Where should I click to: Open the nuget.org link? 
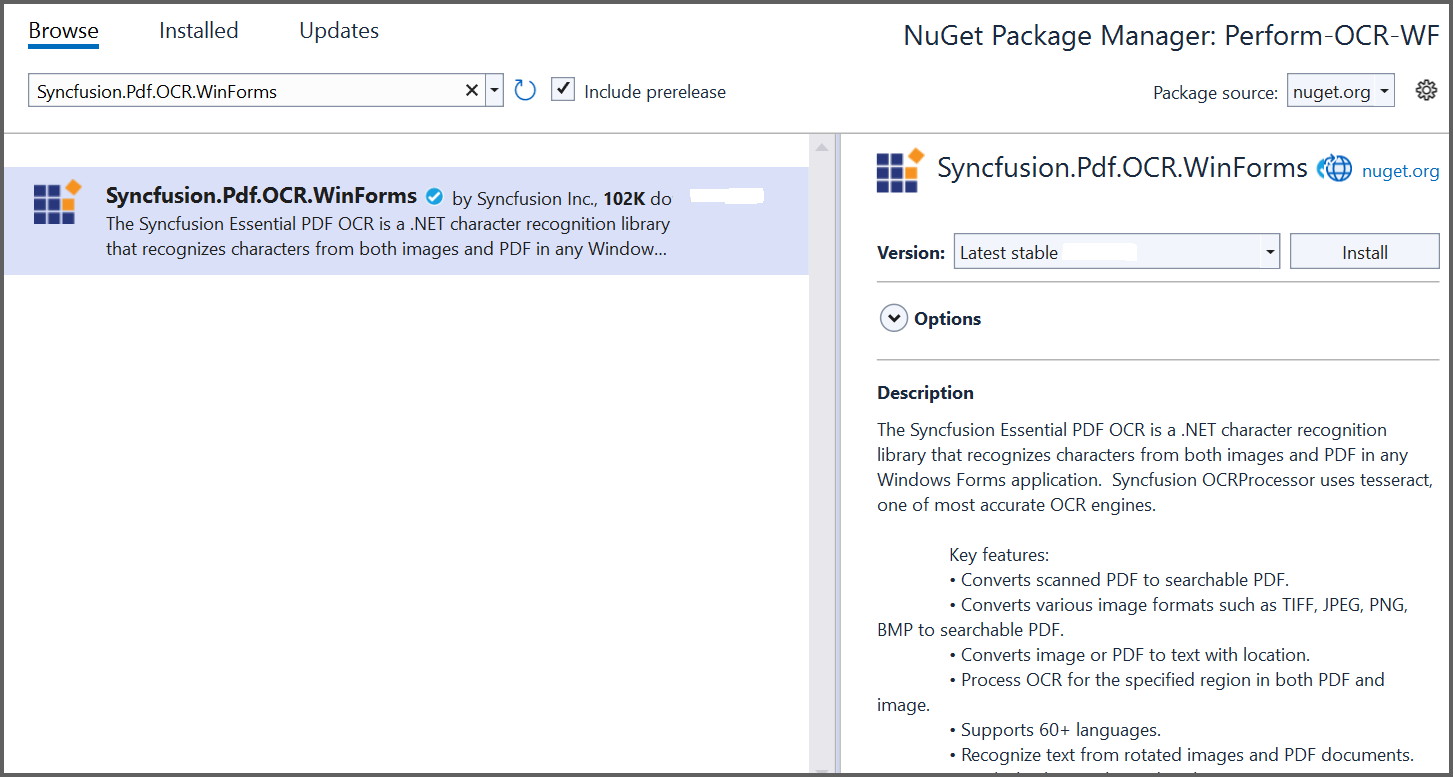point(1400,171)
